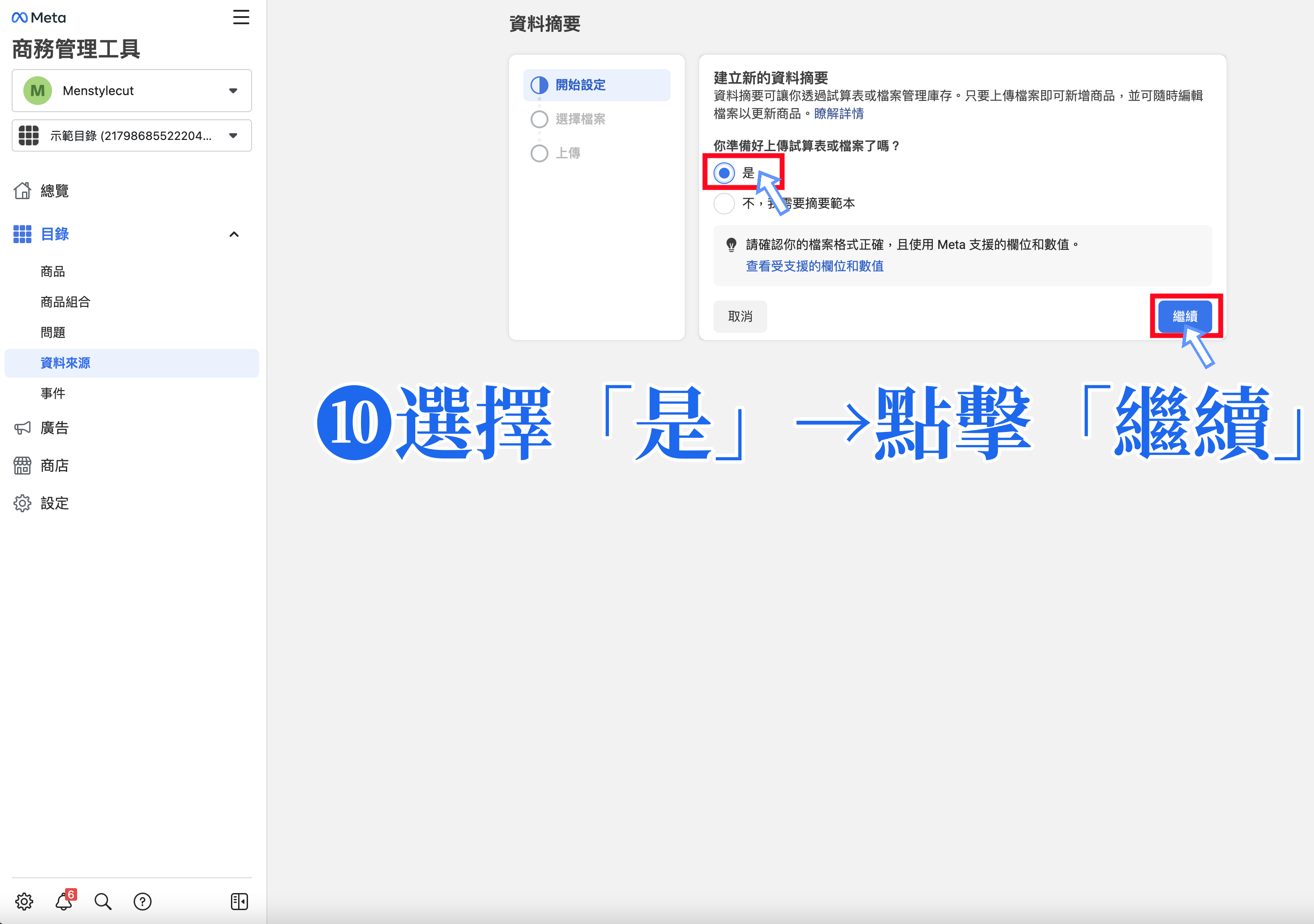Select 不，我需要摘要範本 radio option
Image resolution: width=1314 pixels, height=924 pixels.
(x=724, y=203)
